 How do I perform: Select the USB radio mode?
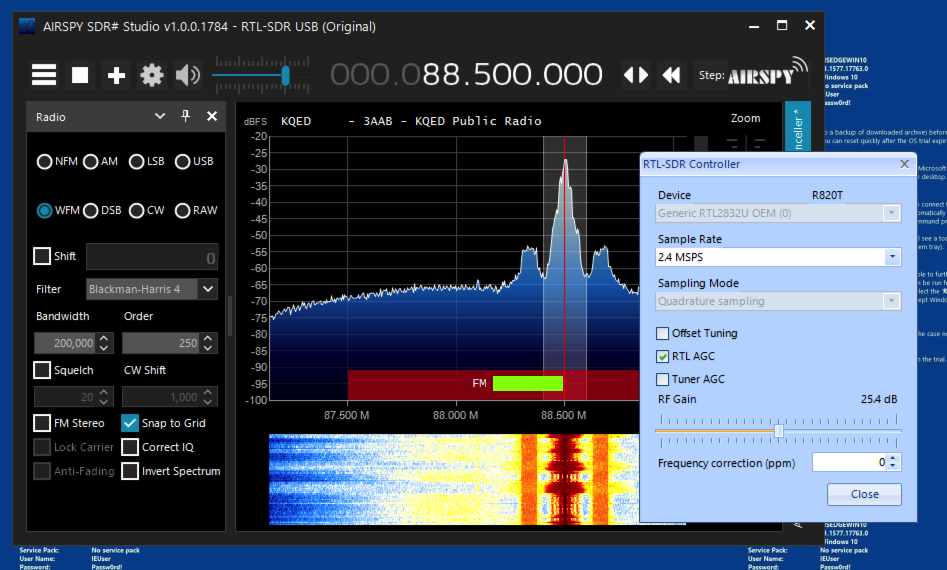click(x=183, y=161)
